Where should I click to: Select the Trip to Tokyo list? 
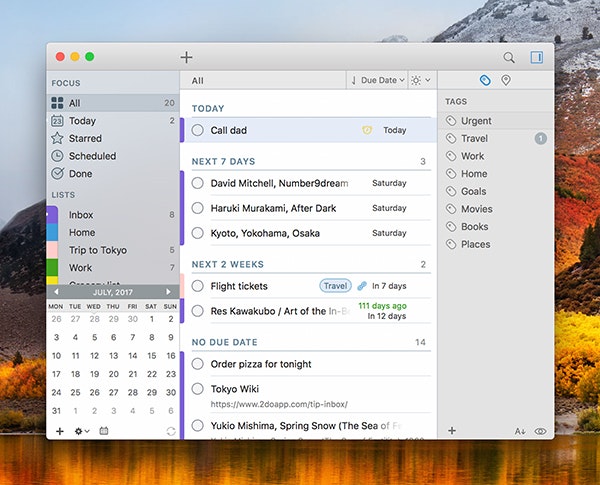(x=113, y=250)
